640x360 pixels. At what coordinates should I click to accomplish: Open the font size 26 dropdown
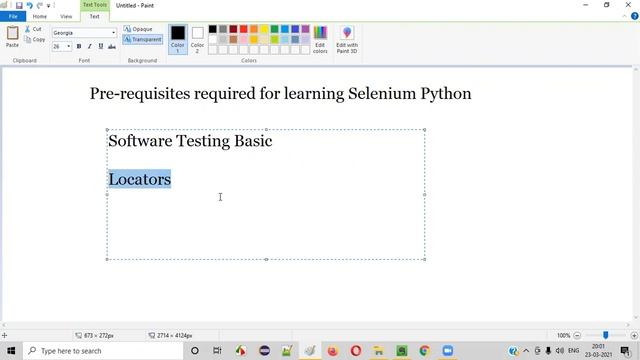(x=69, y=47)
